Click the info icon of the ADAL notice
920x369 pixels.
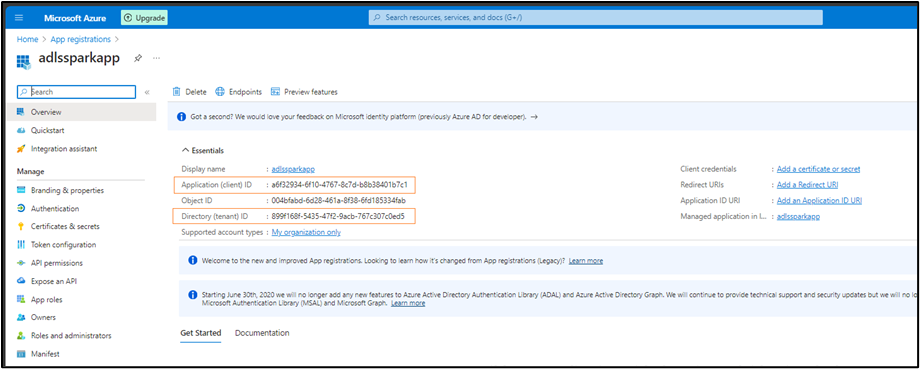[192, 294]
